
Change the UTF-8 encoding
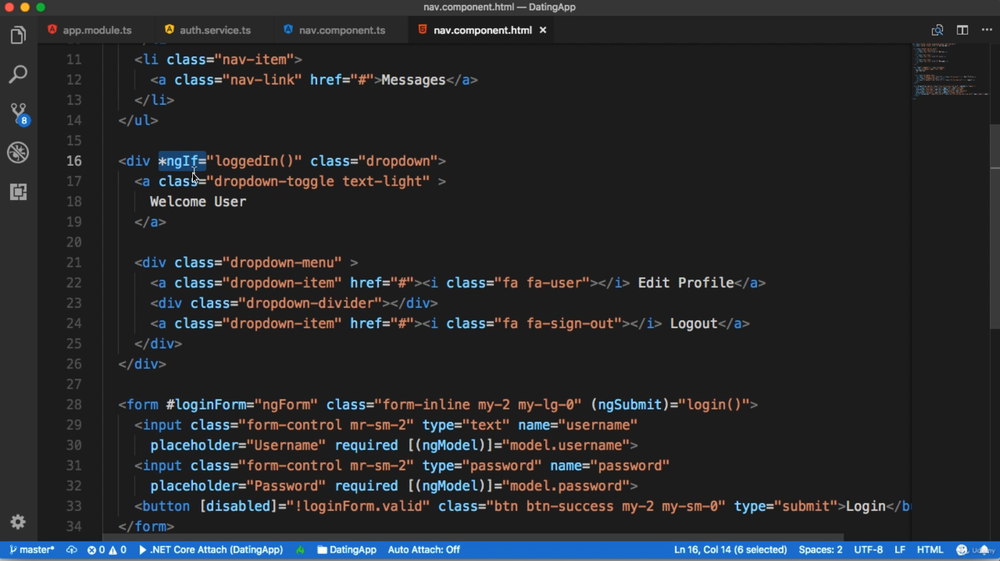868,550
